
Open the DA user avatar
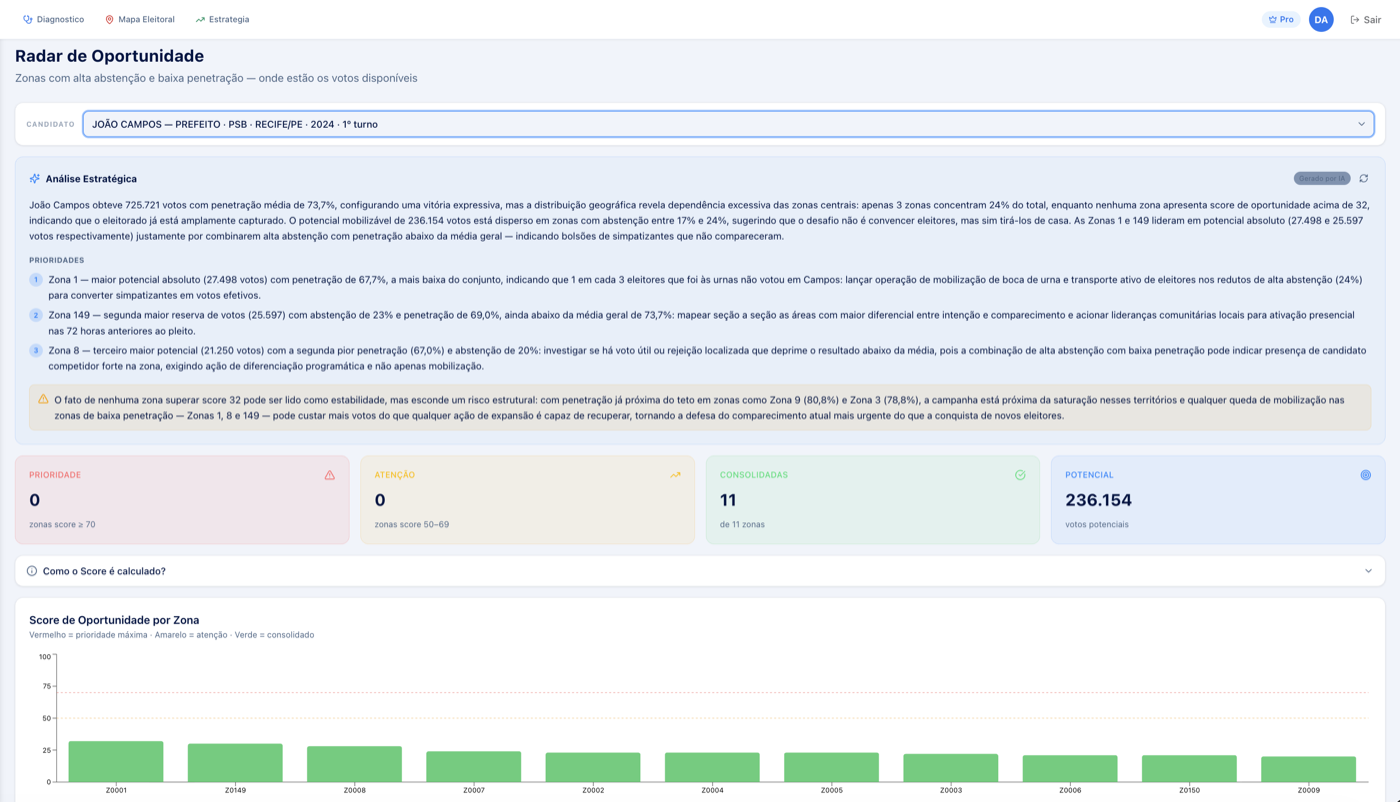[x=1321, y=20]
